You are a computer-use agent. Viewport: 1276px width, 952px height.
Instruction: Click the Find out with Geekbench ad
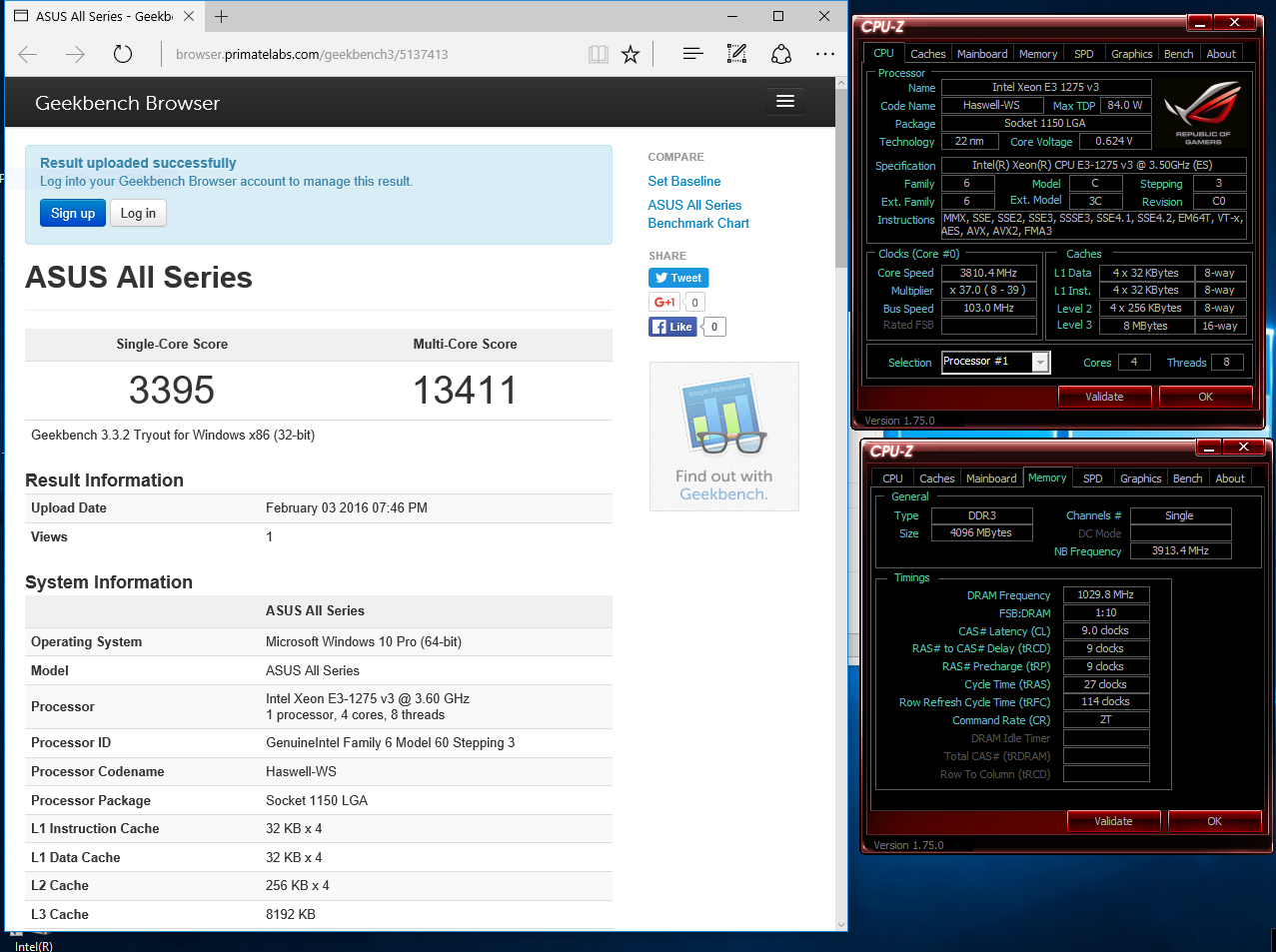coord(723,437)
